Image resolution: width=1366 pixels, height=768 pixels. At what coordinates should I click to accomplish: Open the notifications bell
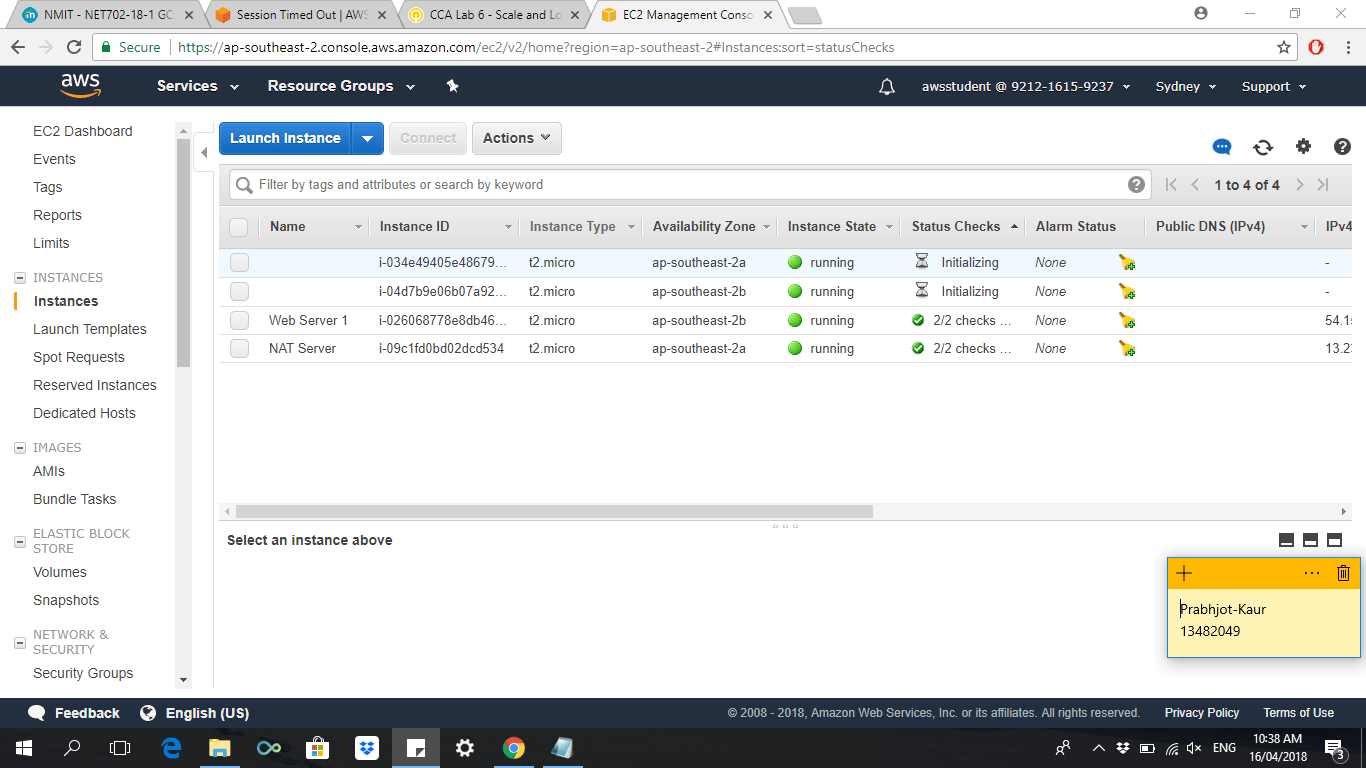(886, 86)
